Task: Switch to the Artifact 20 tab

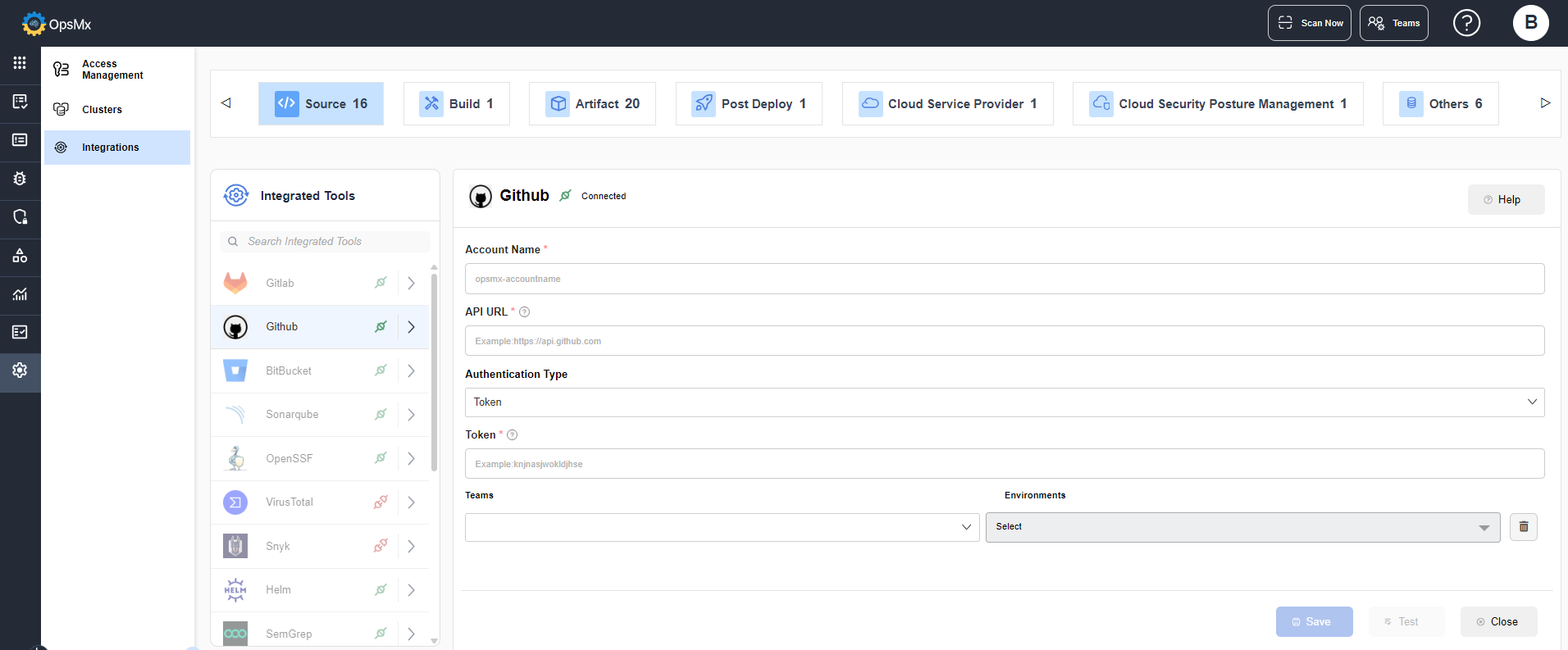Action: [592, 103]
